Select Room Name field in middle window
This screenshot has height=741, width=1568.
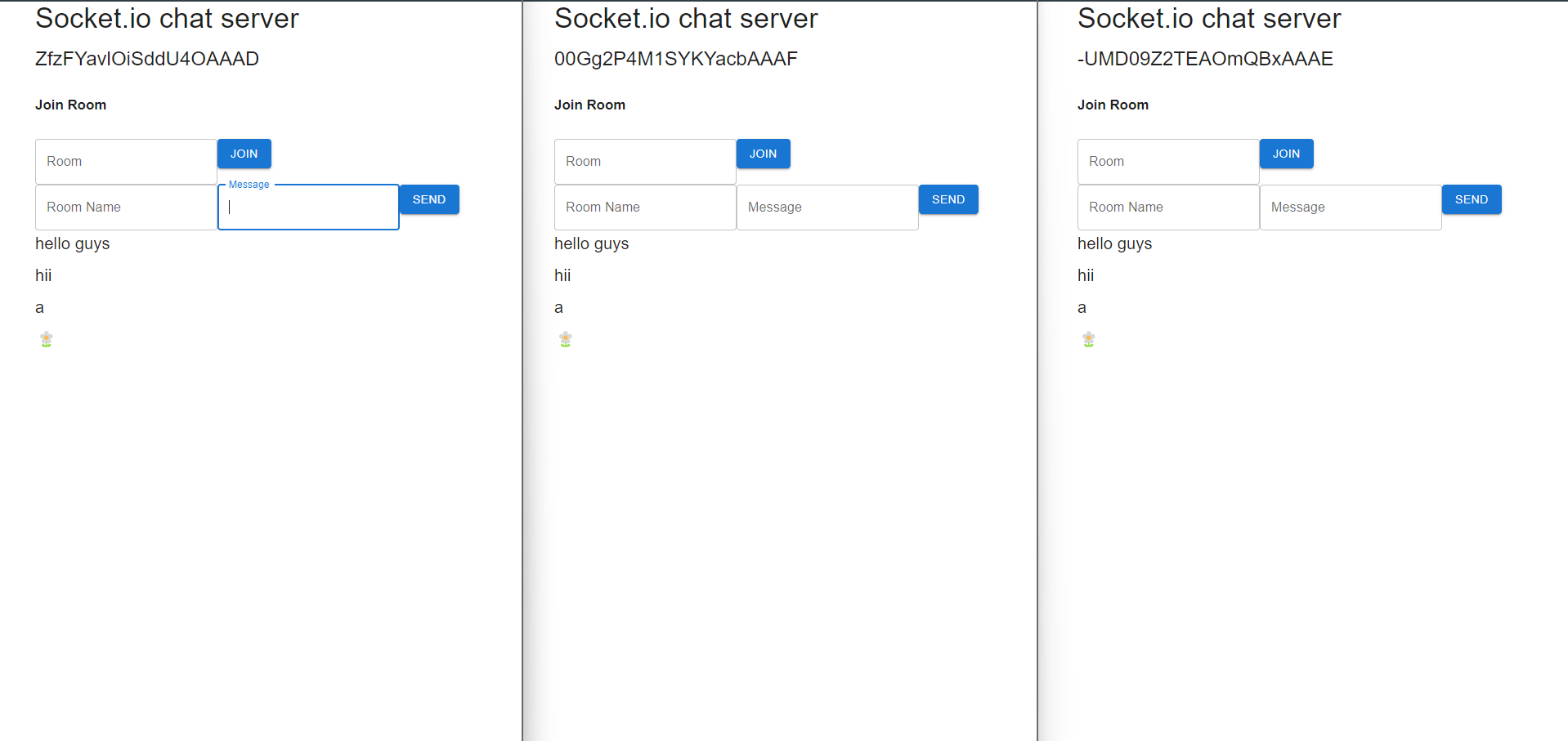pyautogui.click(x=645, y=208)
